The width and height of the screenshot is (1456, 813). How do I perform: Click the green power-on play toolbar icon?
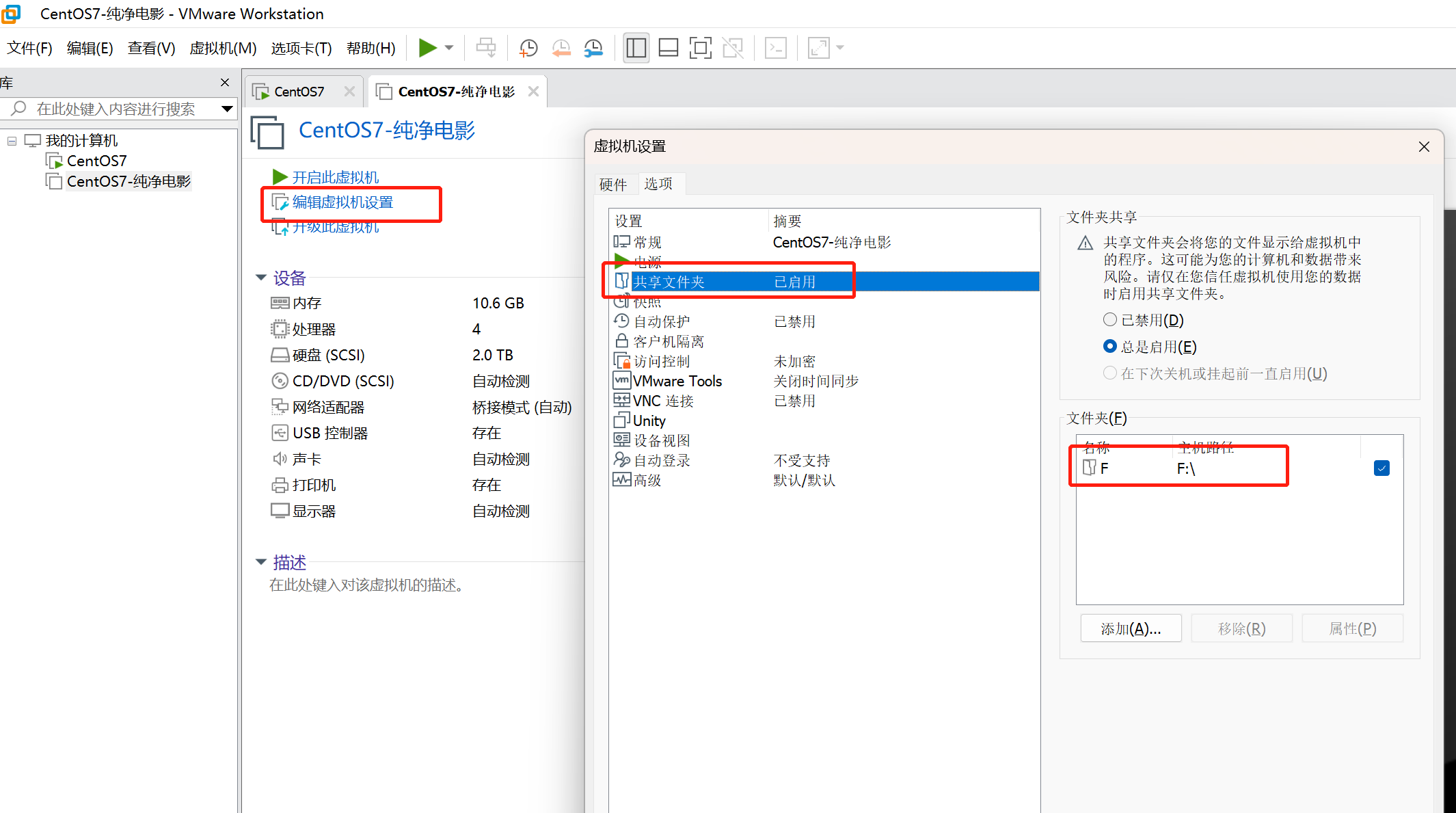tap(427, 48)
